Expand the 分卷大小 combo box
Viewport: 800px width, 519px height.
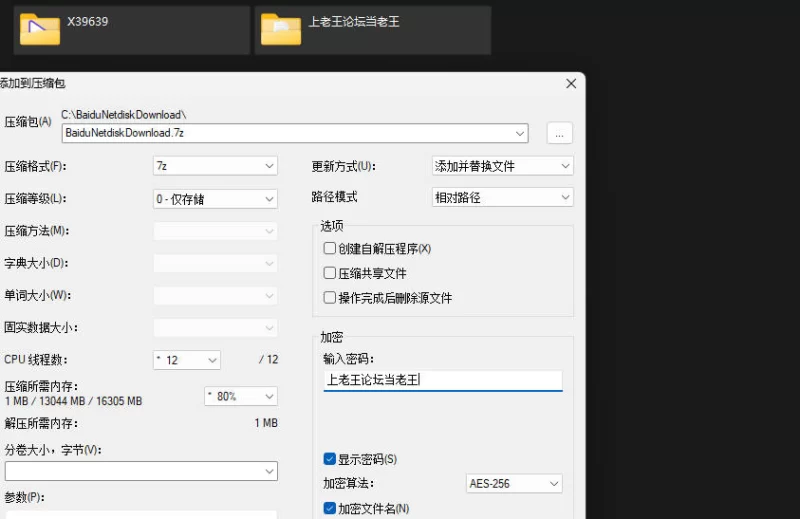point(269,471)
